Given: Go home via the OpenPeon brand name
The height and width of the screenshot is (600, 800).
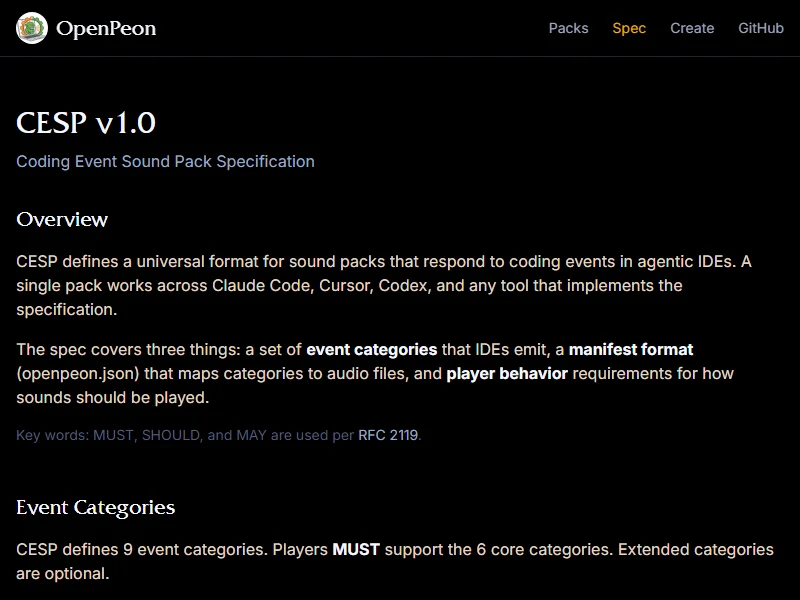Looking at the screenshot, I should [106, 28].
